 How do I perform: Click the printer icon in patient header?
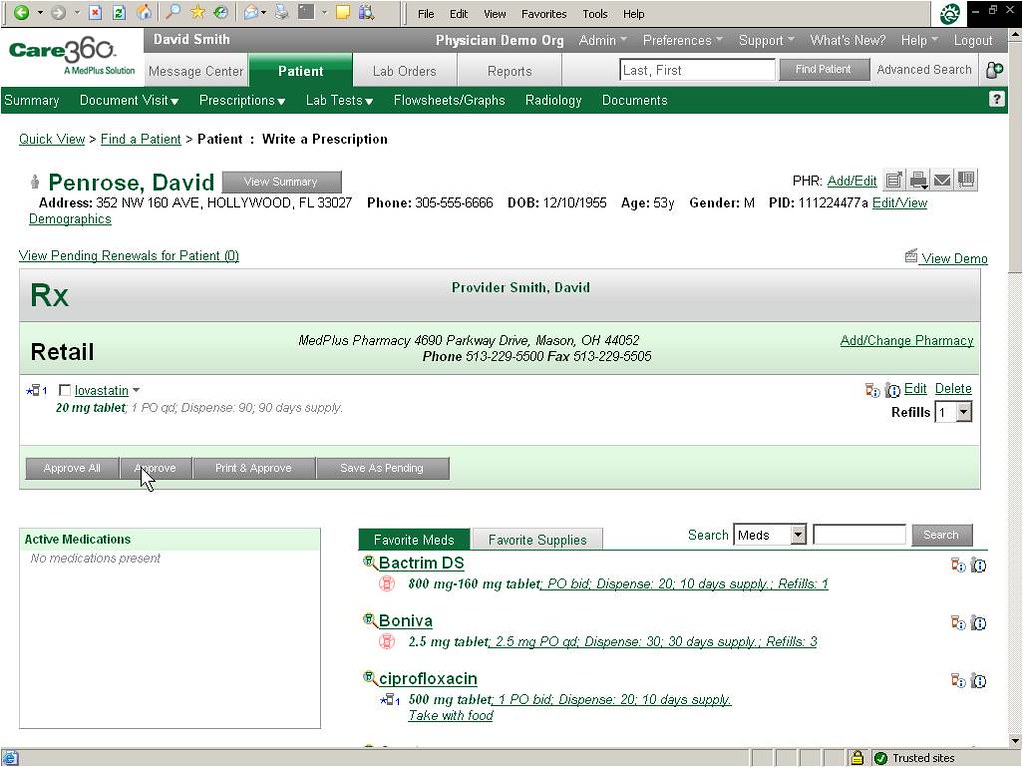(918, 179)
